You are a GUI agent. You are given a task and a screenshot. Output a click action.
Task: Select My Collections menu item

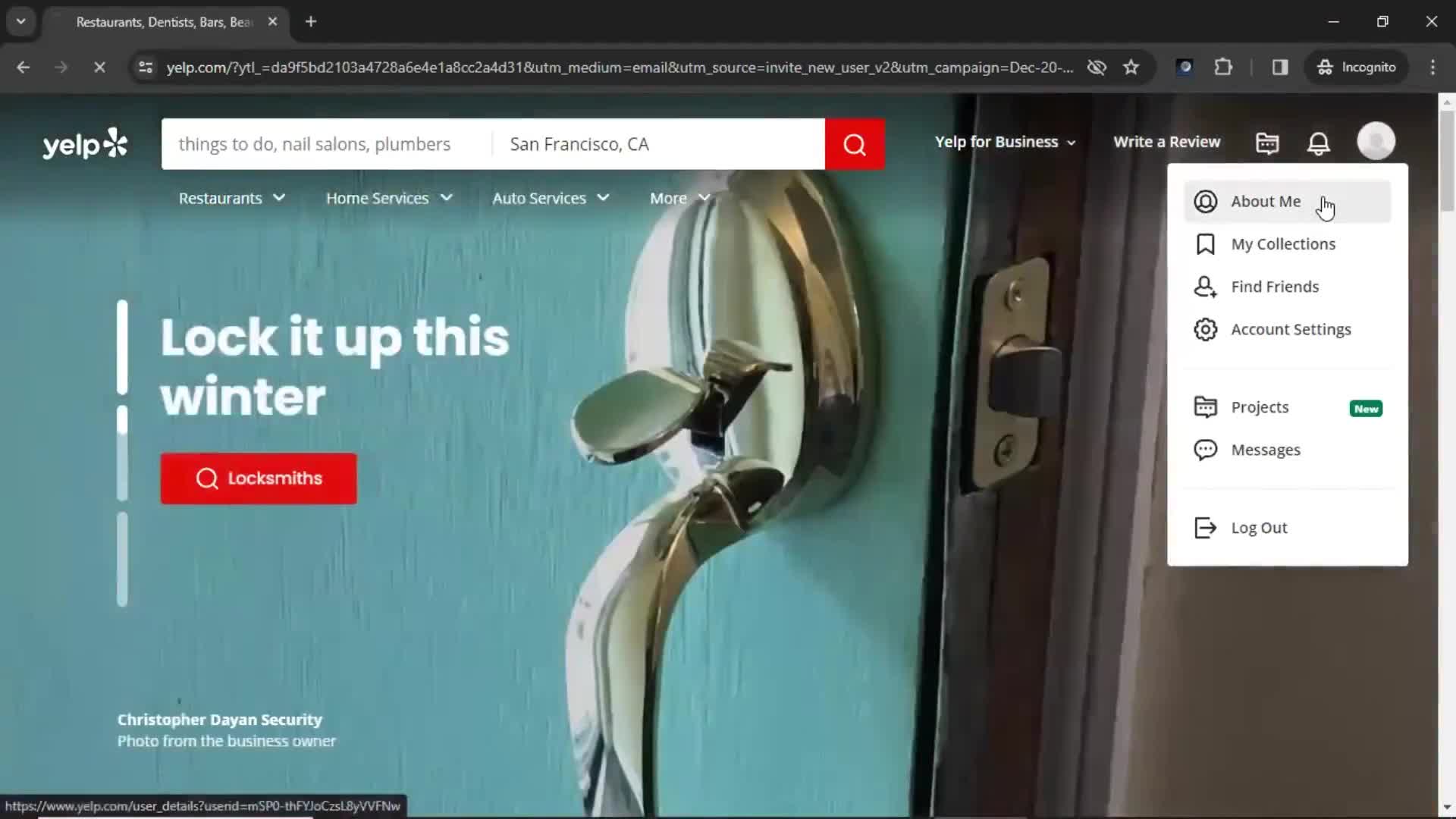[1283, 243]
